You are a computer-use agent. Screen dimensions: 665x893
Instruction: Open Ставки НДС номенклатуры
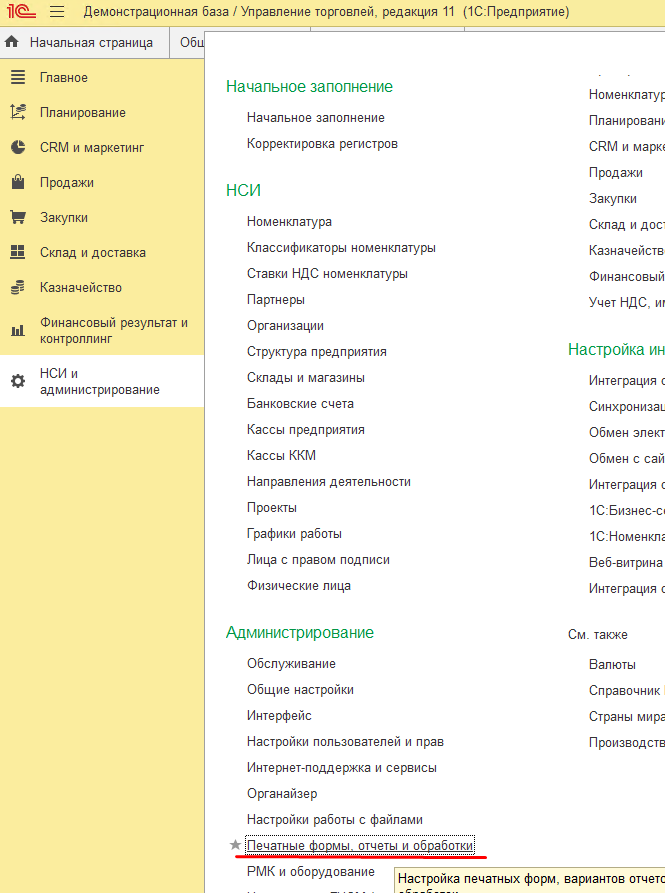[327, 274]
